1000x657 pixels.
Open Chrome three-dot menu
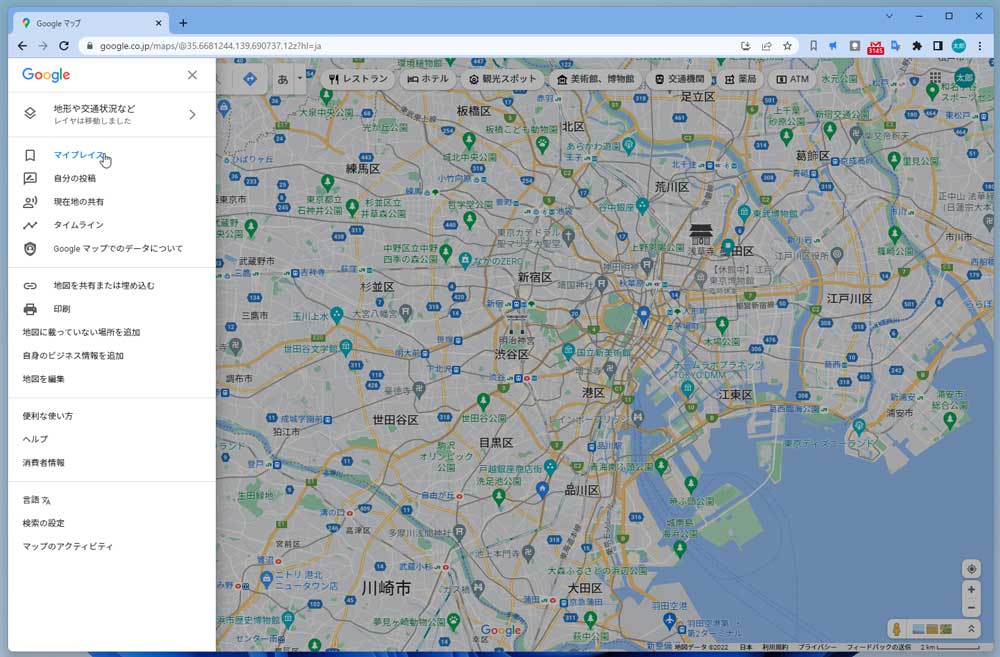coord(980,46)
